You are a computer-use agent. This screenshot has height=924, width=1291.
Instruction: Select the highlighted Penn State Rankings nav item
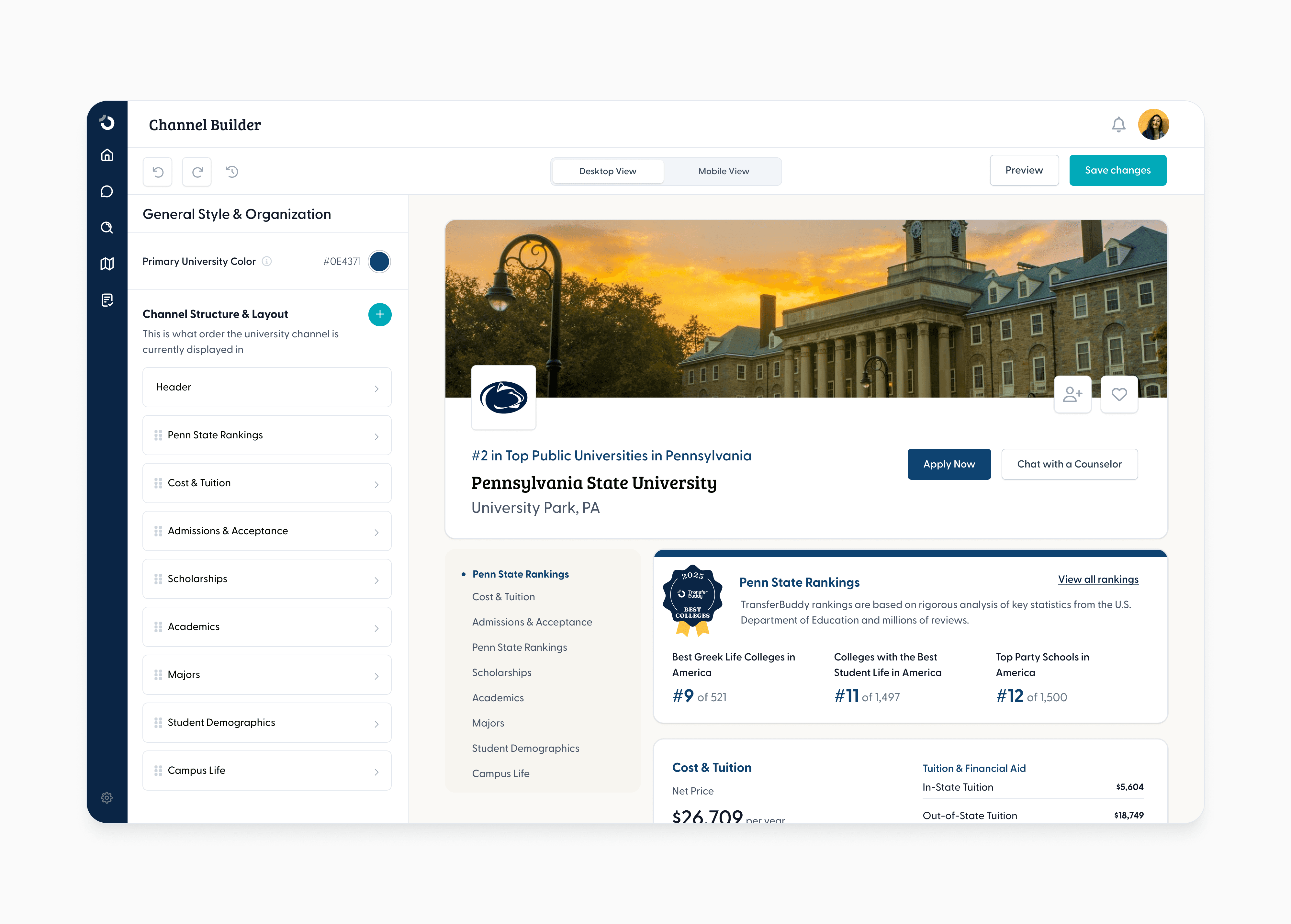tap(521, 574)
